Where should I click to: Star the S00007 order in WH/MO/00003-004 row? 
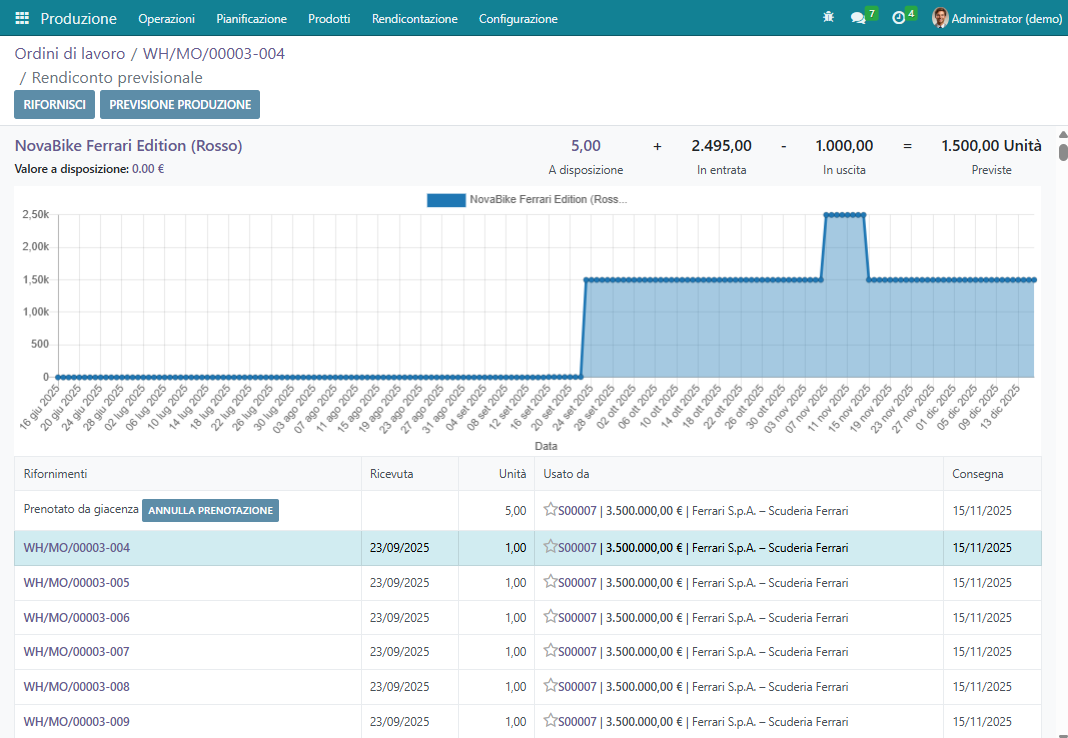550,547
